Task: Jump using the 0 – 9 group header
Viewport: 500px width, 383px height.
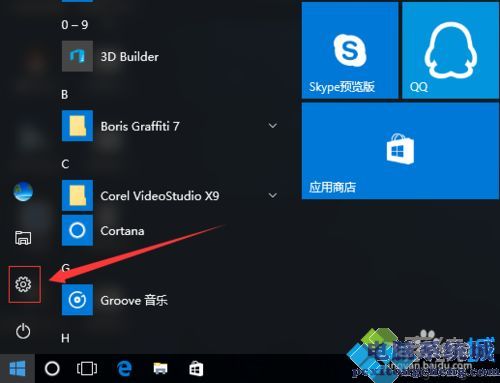Action: [x=75, y=25]
